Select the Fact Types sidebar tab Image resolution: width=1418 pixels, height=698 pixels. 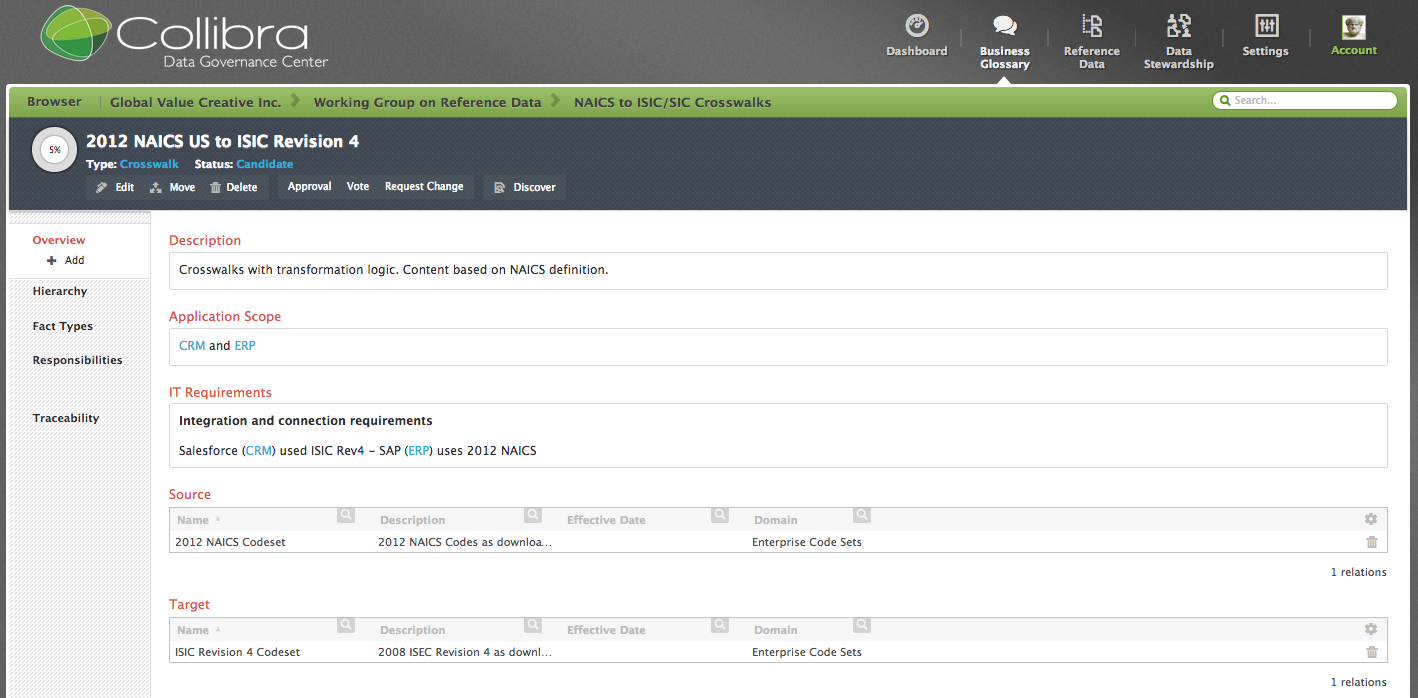pyautogui.click(x=62, y=326)
